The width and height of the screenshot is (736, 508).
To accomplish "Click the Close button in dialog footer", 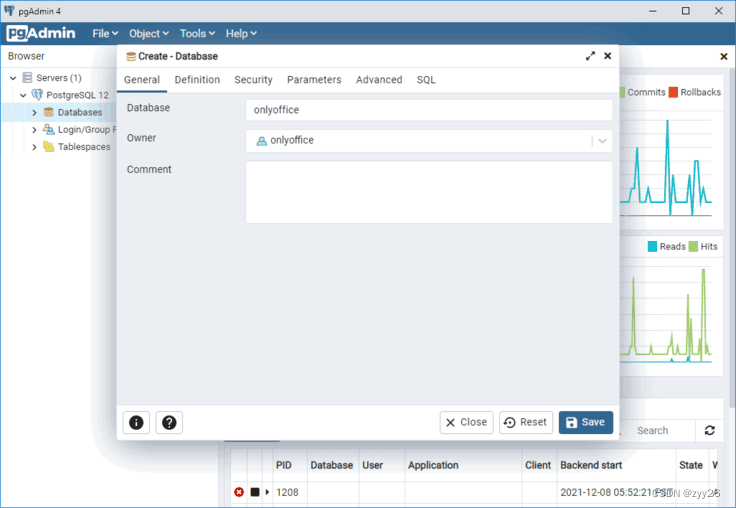I will click(467, 423).
